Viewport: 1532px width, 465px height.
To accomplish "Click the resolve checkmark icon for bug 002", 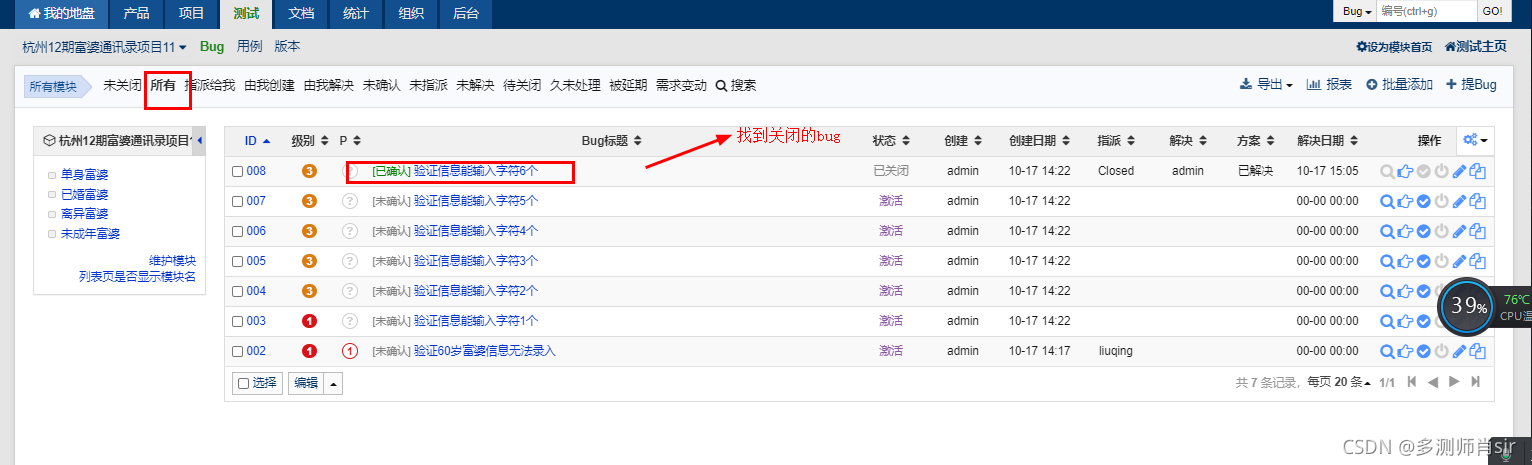I will (x=1423, y=351).
